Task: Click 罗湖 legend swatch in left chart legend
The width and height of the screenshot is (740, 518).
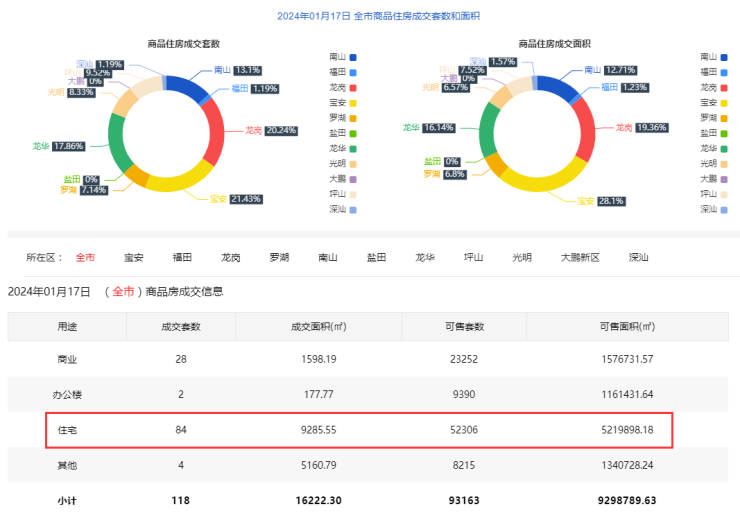Action: point(353,118)
